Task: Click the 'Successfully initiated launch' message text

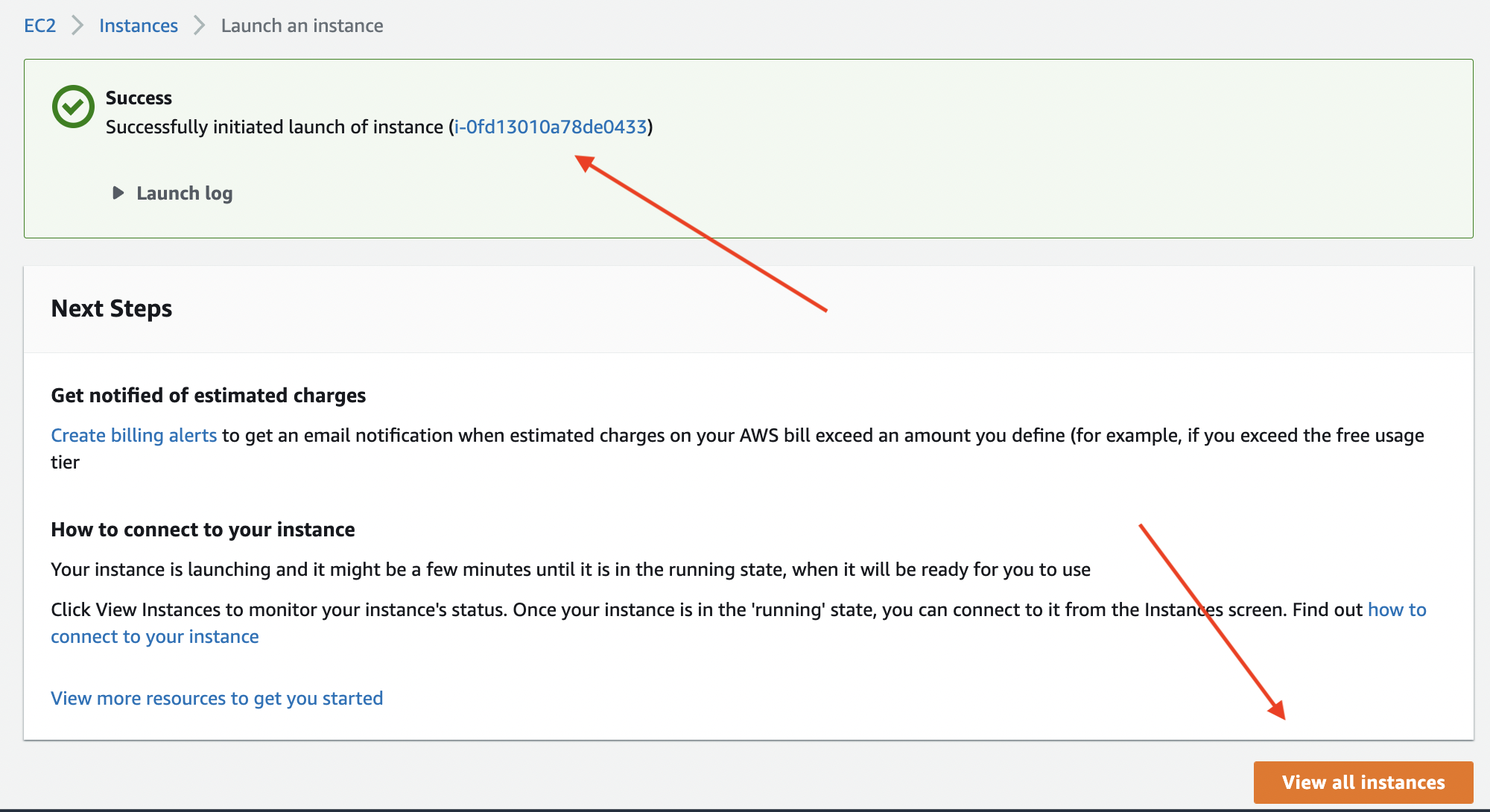Action: point(379,127)
